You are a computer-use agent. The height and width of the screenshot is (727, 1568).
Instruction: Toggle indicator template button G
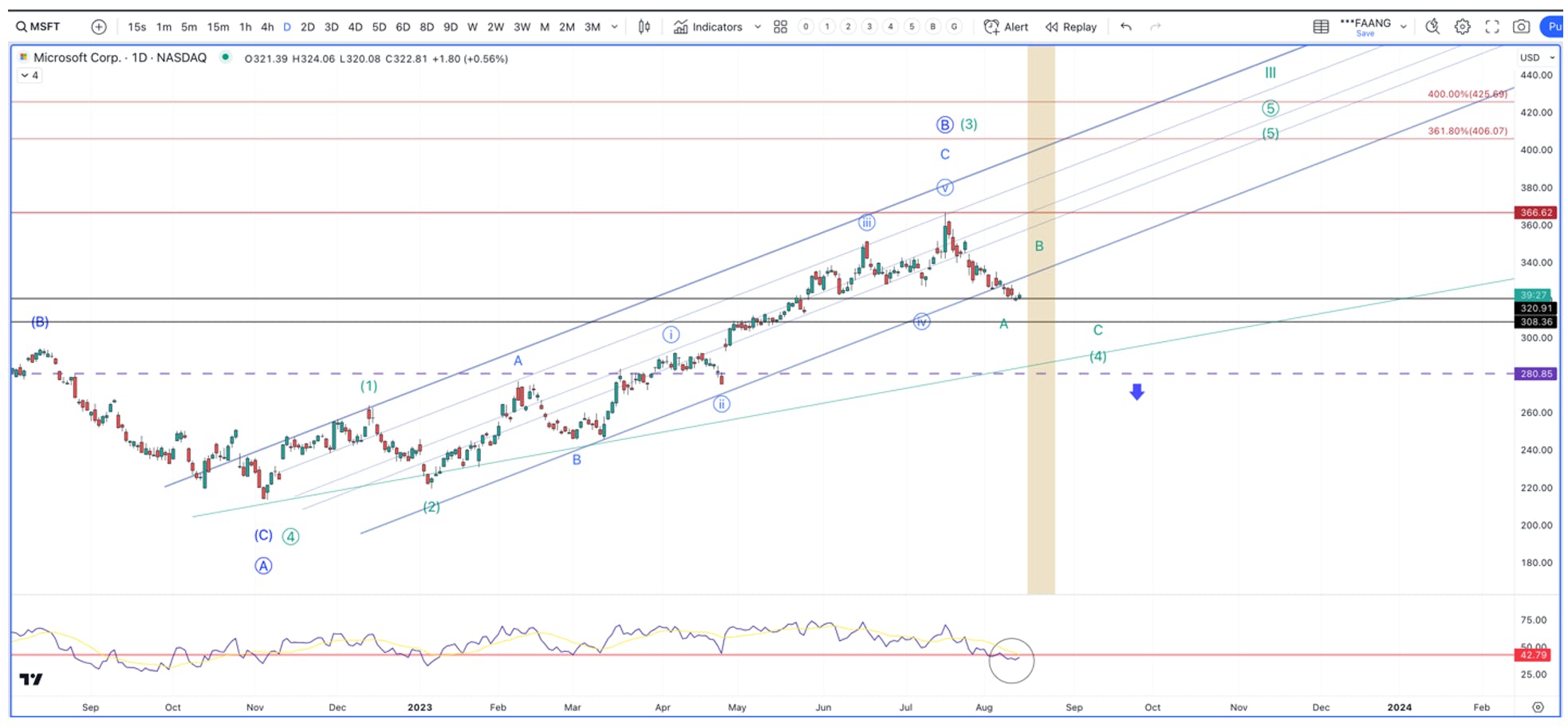pos(954,26)
